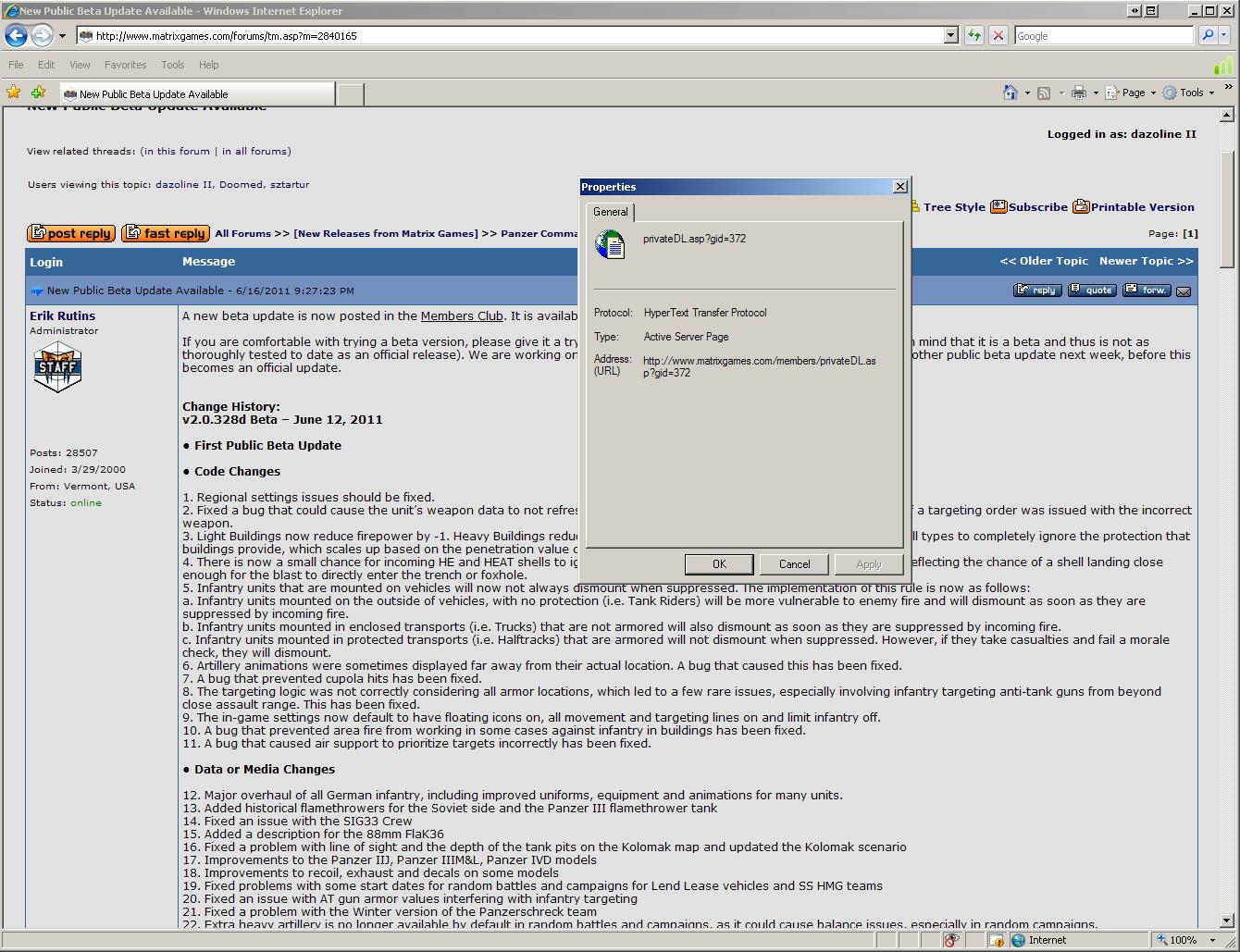Open the recent pages dropdown beside Forward
Image resolution: width=1240 pixels, height=952 pixels.
pyautogui.click(x=62, y=36)
